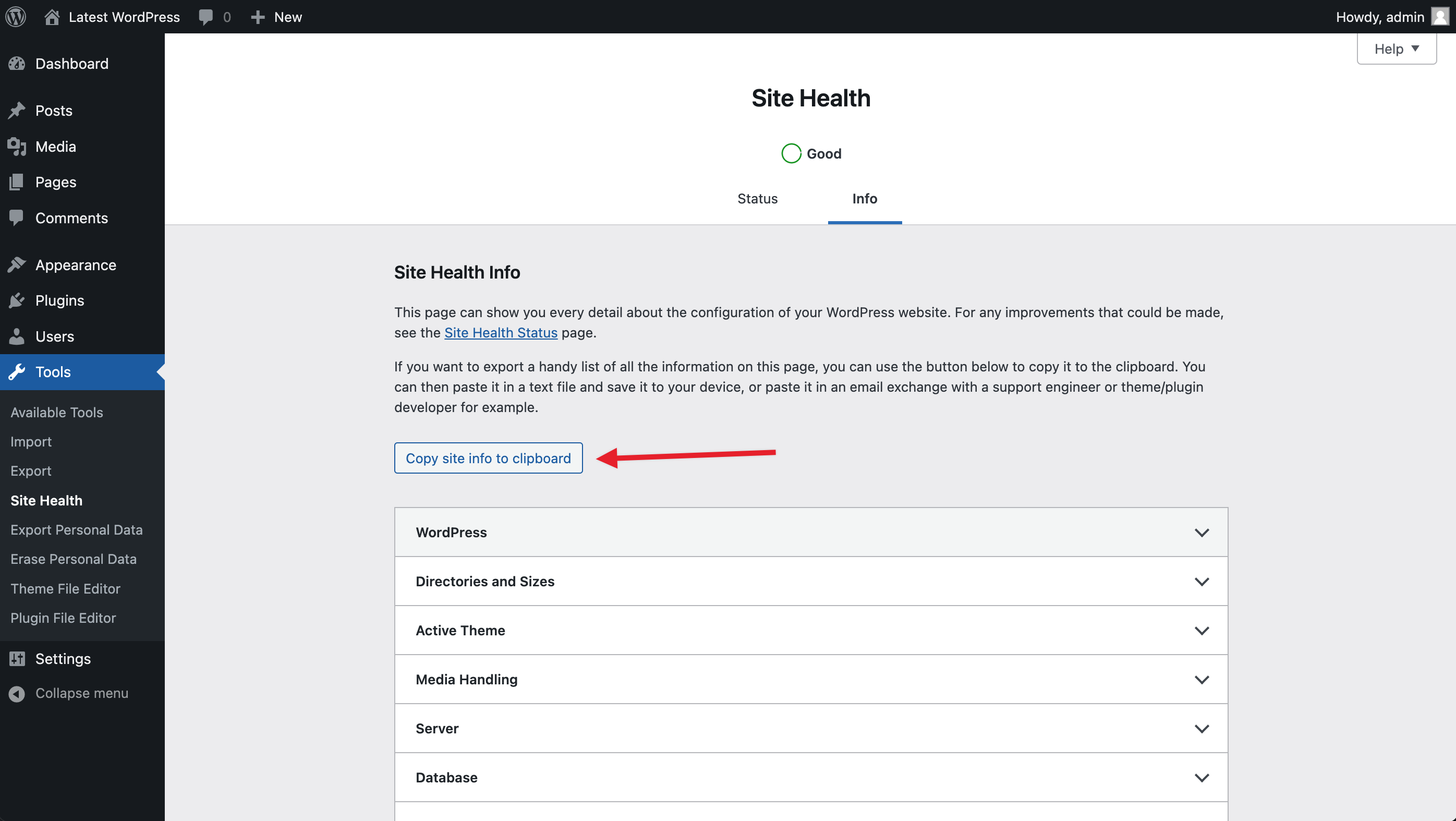The width and height of the screenshot is (1456, 821).
Task: Expand the WordPress info section
Action: tap(810, 532)
